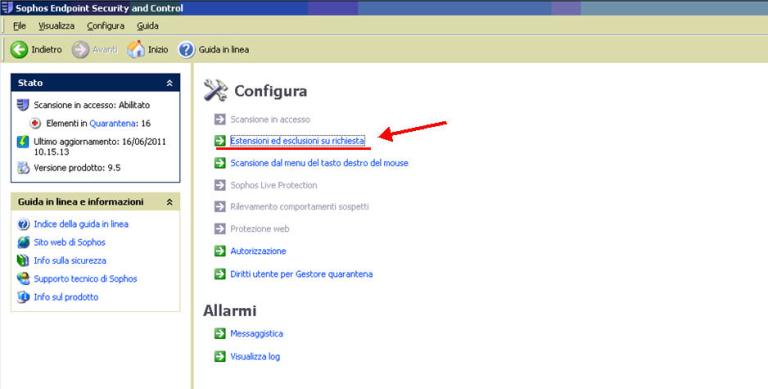Image resolution: width=768 pixels, height=389 pixels.
Task: Click grey arrow icon beside Sophos Live Protection
Action: tap(220, 185)
